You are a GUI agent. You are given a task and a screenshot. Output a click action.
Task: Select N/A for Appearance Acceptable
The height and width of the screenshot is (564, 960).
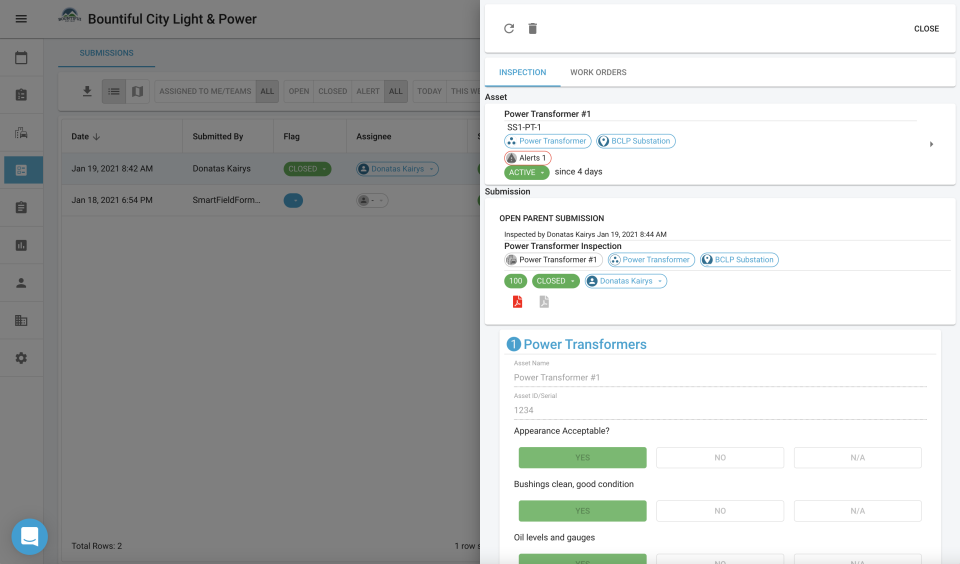(x=858, y=457)
